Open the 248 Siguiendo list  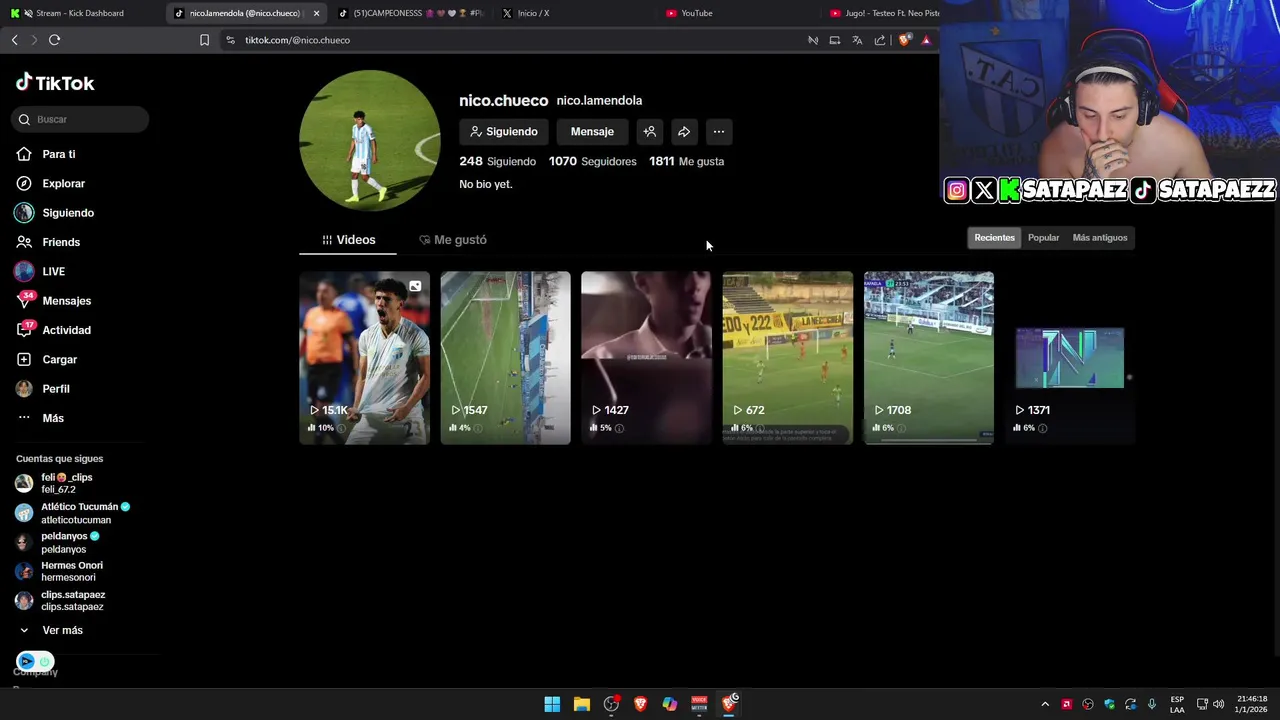(497, 161)
